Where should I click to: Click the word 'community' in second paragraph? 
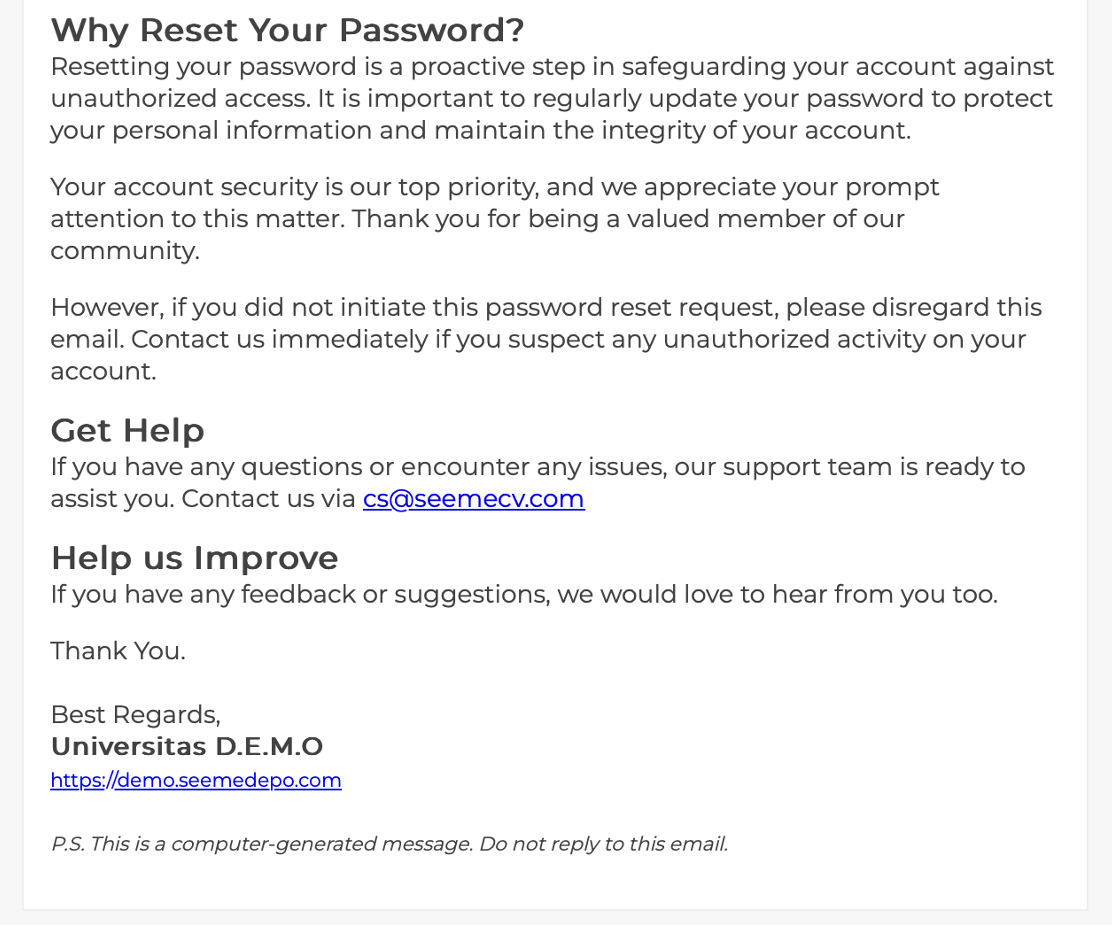125,251
